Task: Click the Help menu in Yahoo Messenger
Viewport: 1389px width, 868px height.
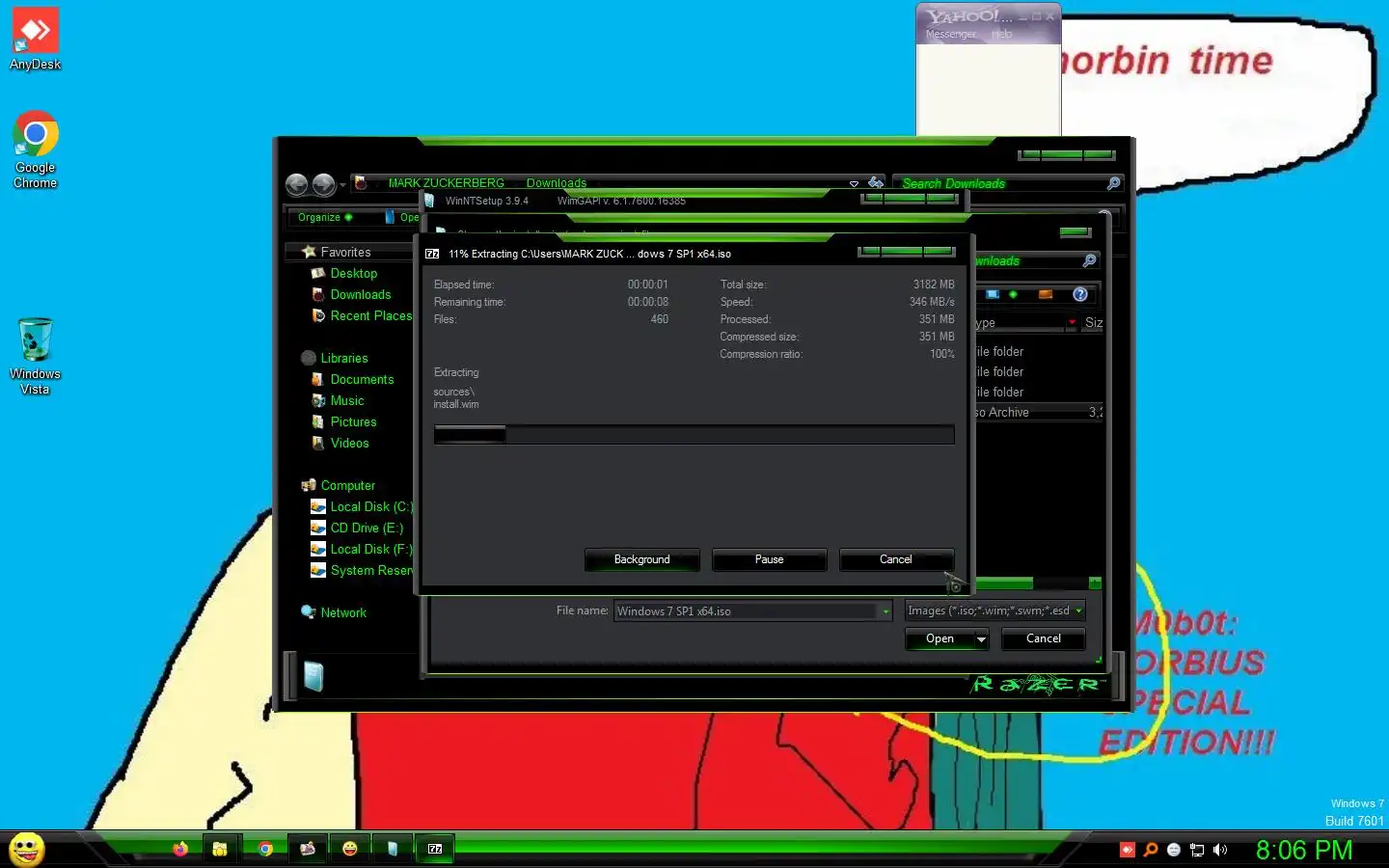Action: (x=1001, y=34)
